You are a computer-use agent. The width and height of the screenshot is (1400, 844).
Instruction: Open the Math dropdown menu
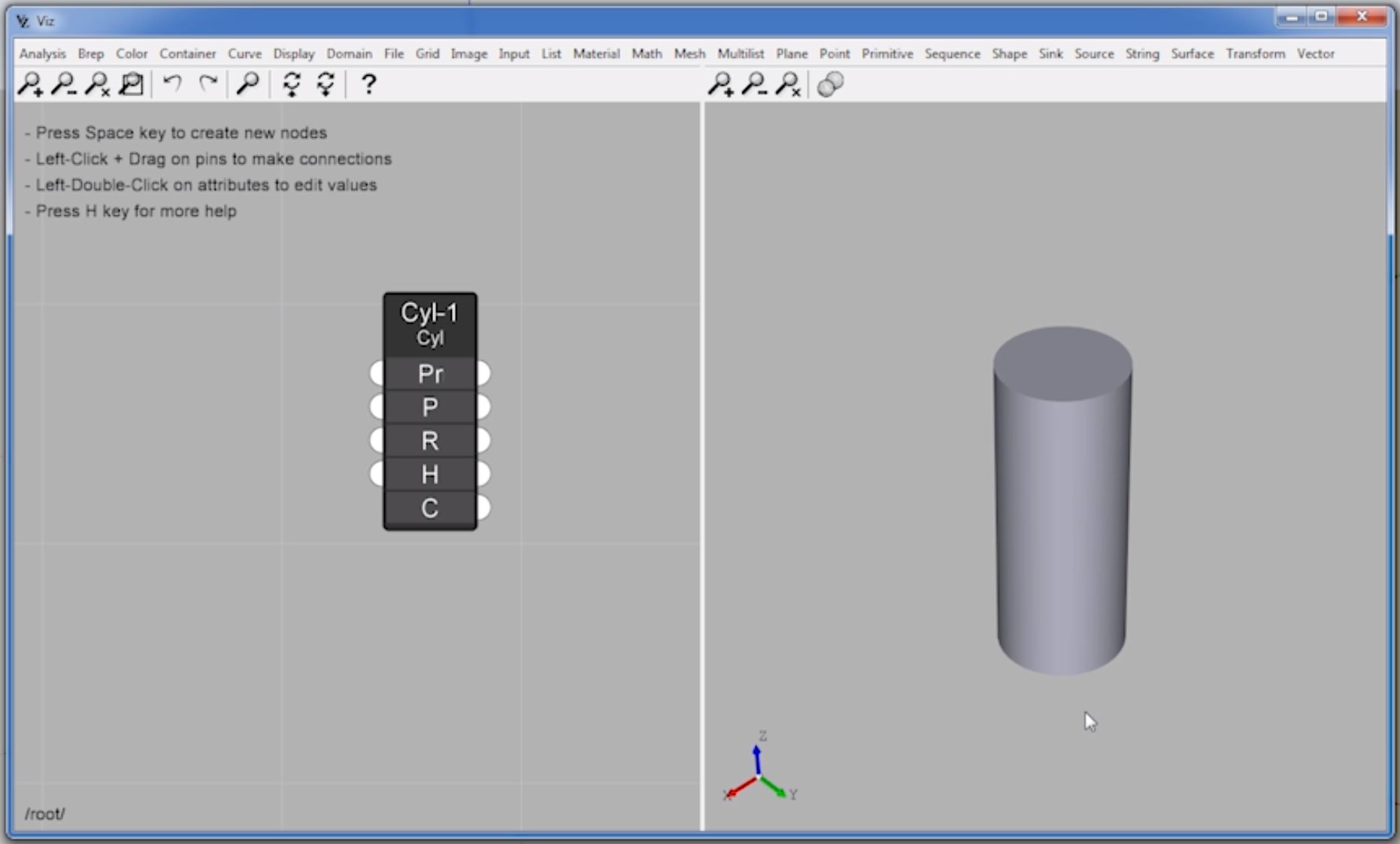pos(647,53)
